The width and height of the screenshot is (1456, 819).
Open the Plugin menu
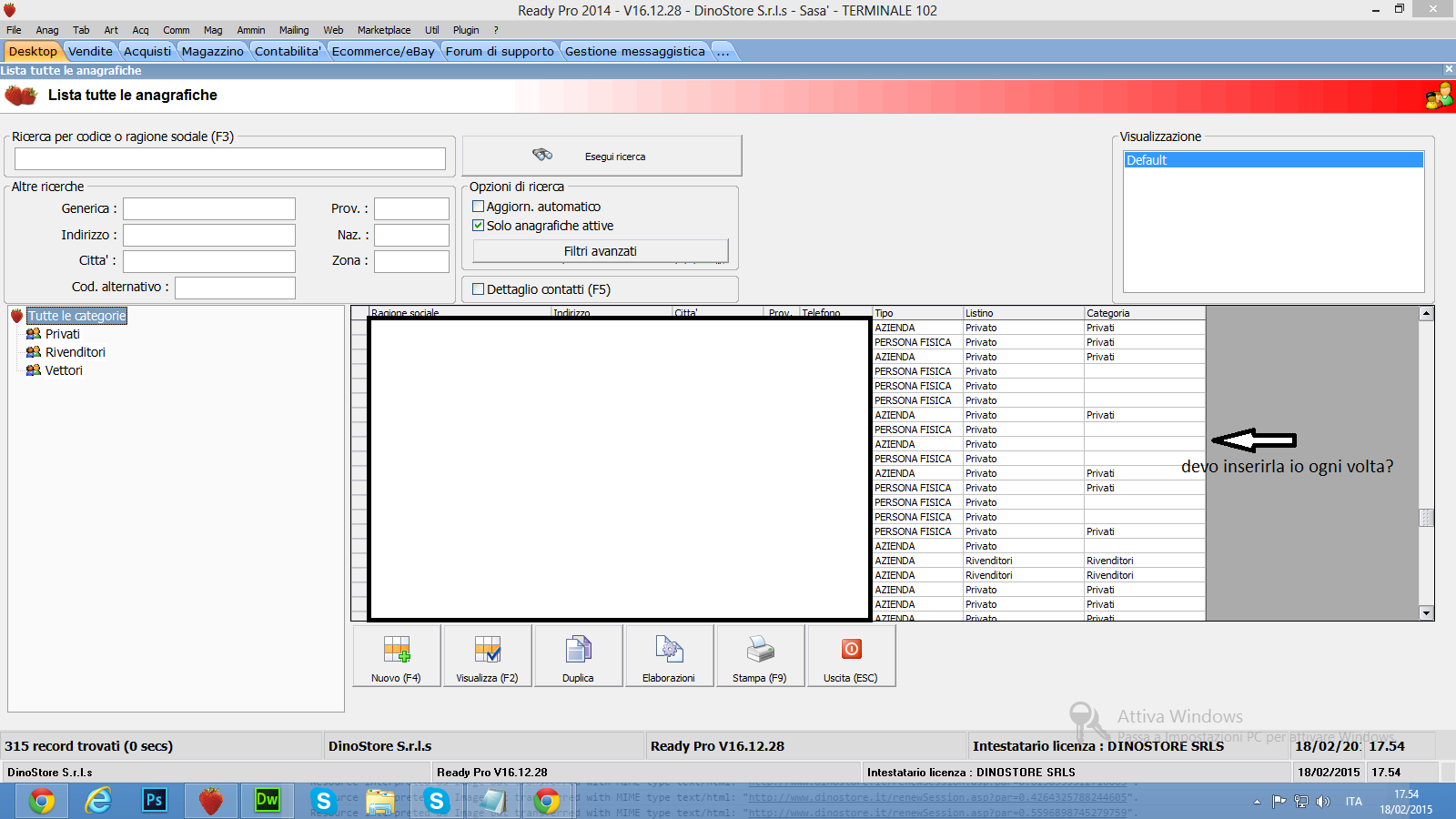(x=466, y=30)
